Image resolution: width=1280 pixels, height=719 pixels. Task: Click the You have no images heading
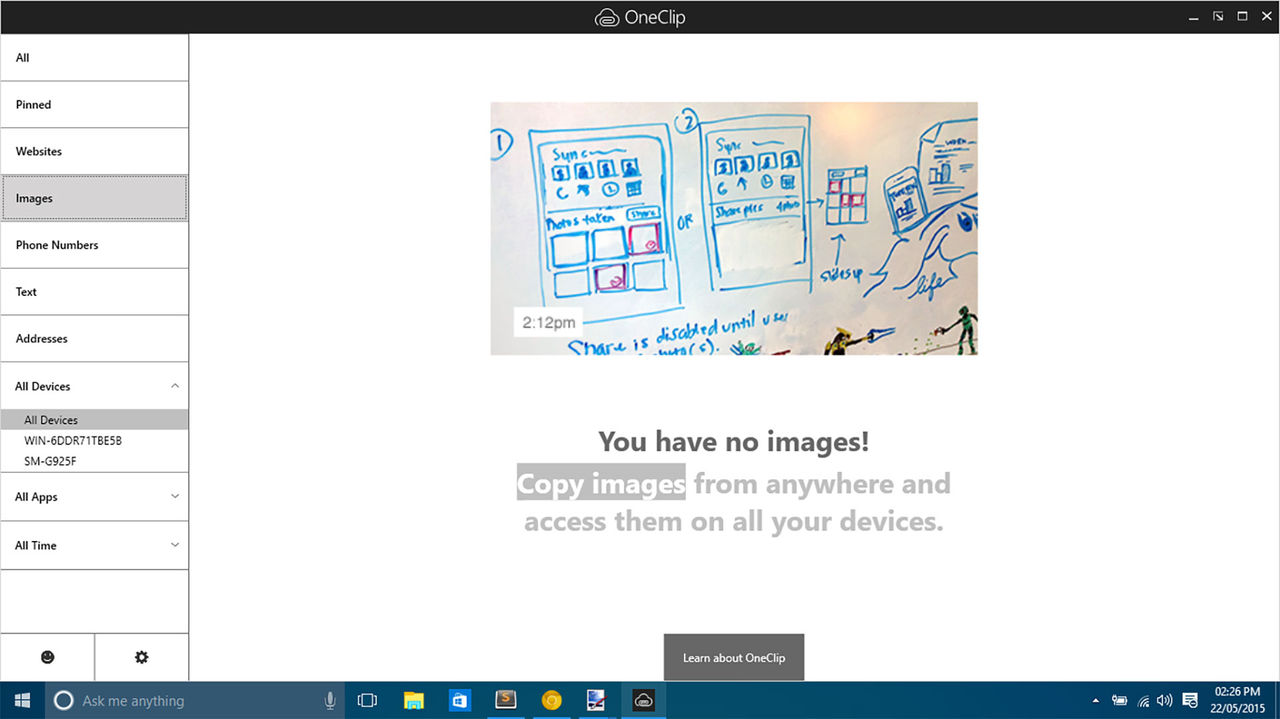[734, 441]
